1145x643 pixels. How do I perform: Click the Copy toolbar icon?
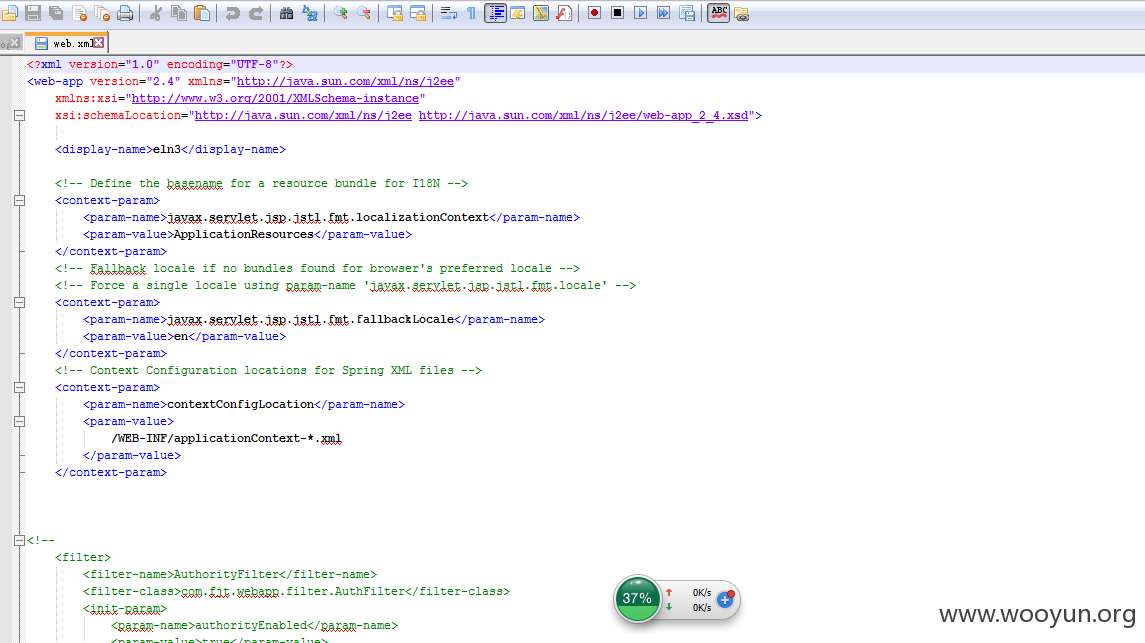[179, 13]
